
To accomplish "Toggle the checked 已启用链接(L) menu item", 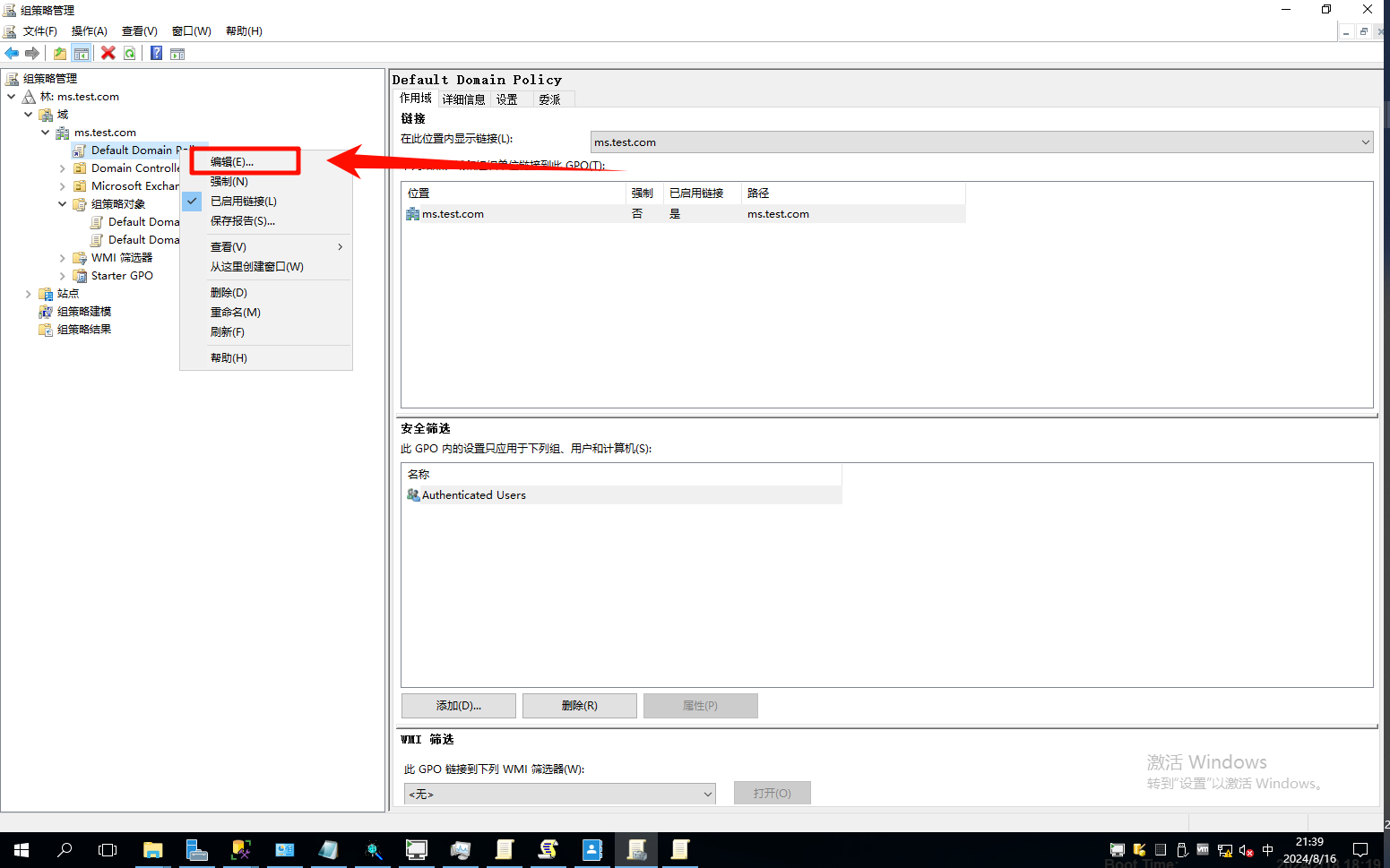I will click(243, 202).
